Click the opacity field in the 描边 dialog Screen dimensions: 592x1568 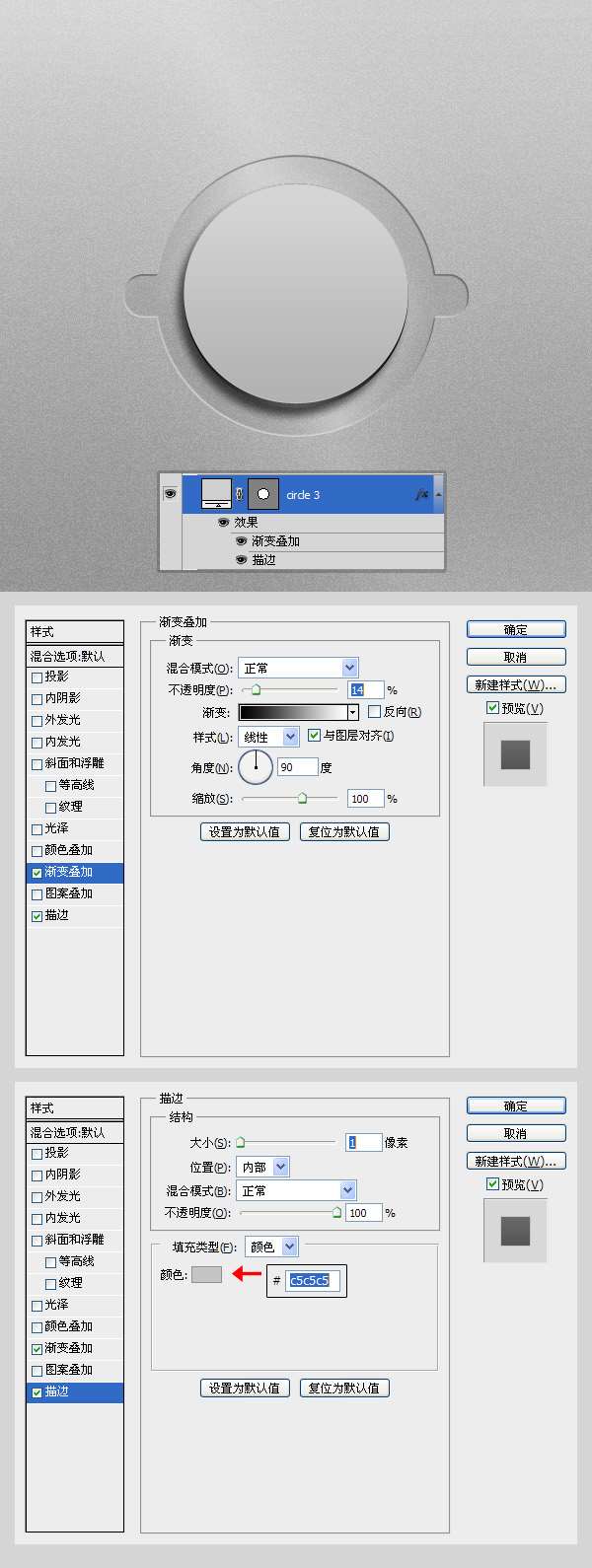click(364, 1213)
